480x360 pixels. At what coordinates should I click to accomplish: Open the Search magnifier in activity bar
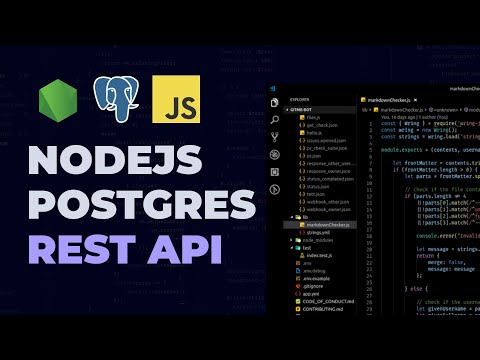(274, 120)
